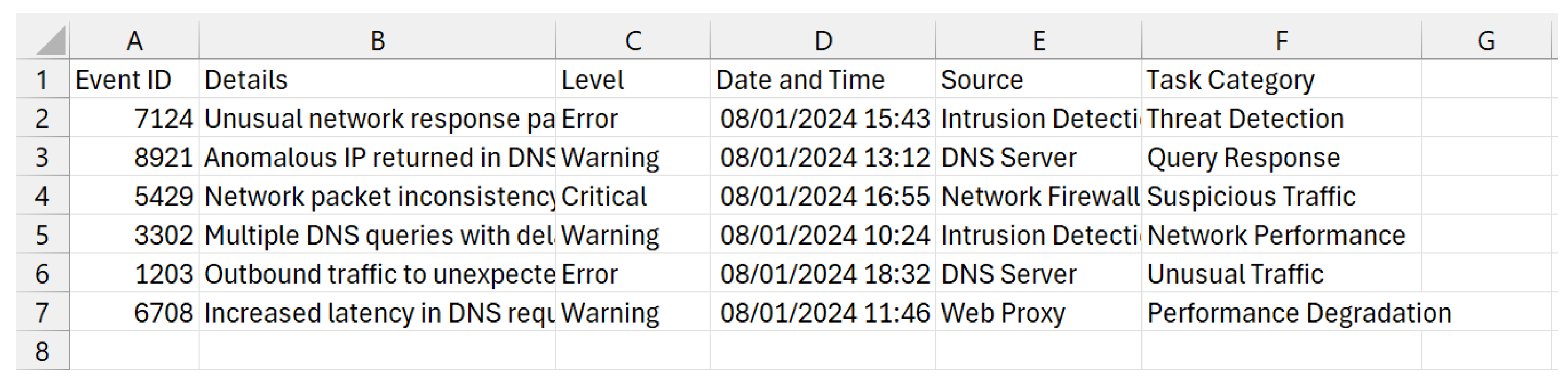The width and height of the screenshot is (1568, 386).
Task: Select column A header
Action: (134, 41)
